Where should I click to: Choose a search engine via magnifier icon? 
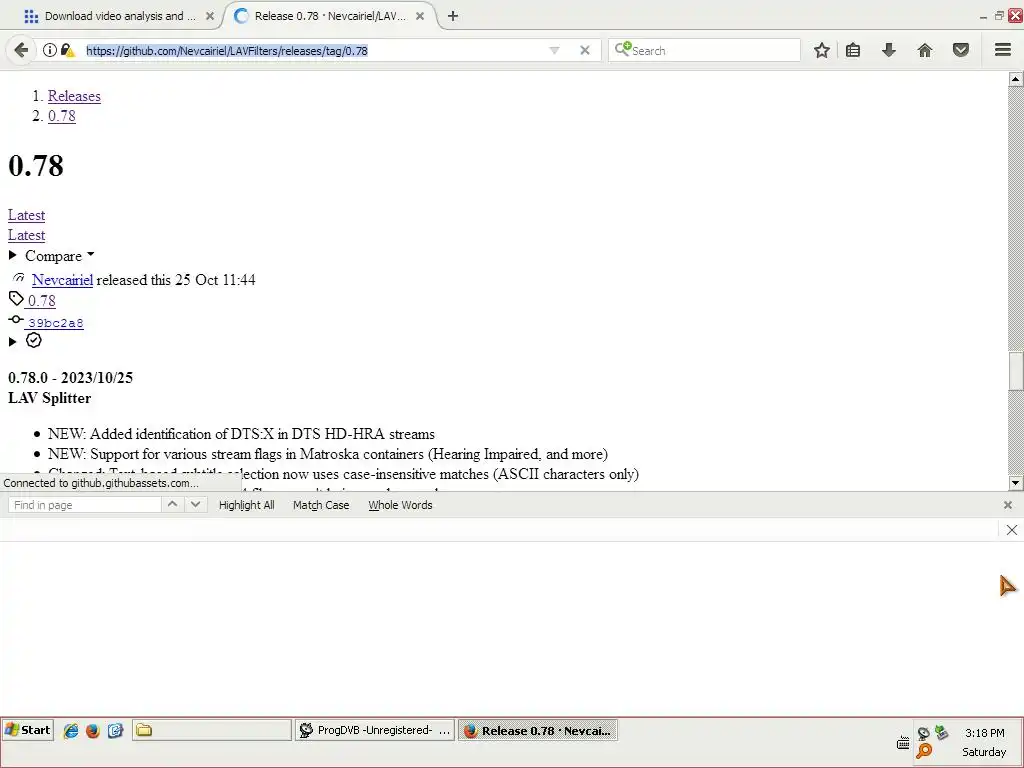click(x=622, y=49)
